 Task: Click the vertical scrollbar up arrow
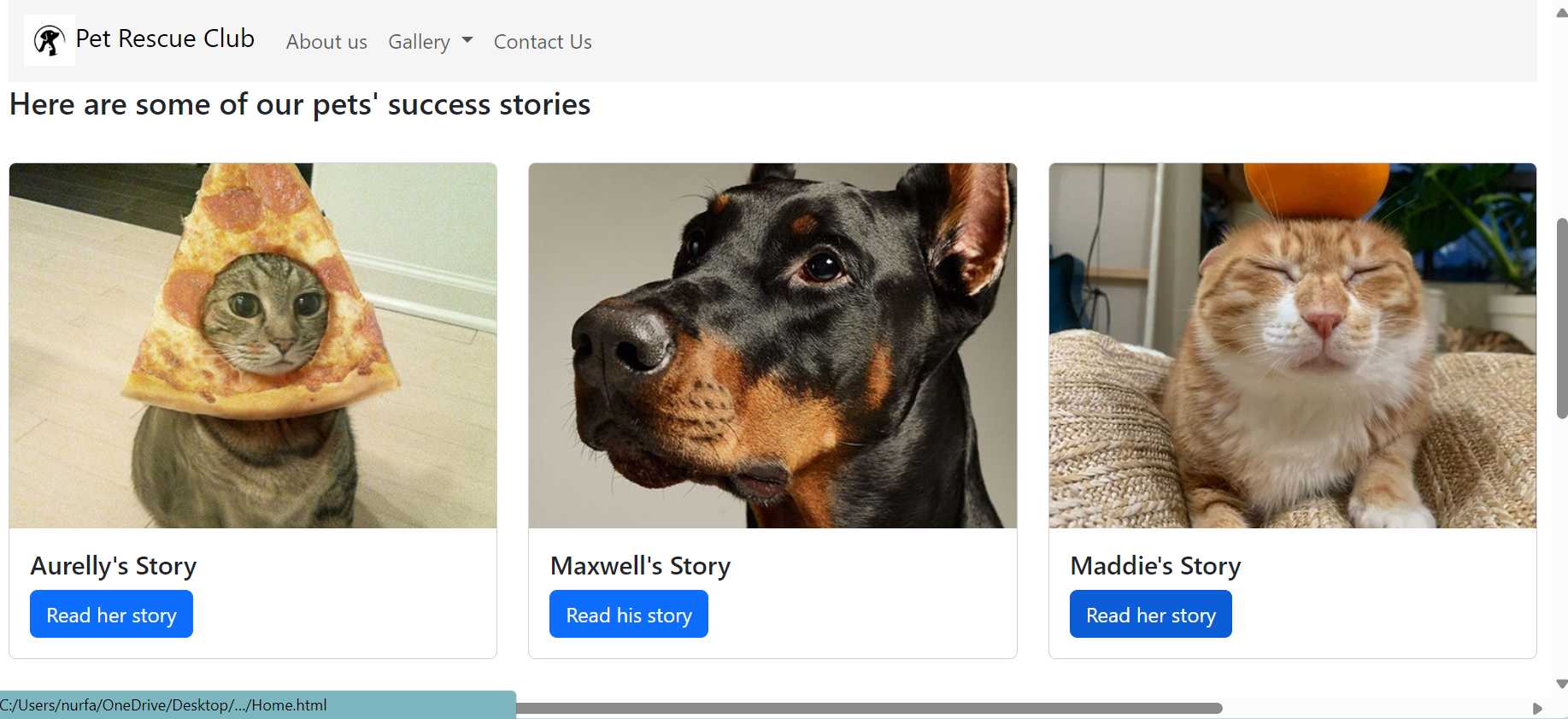tap(1561, 12)
